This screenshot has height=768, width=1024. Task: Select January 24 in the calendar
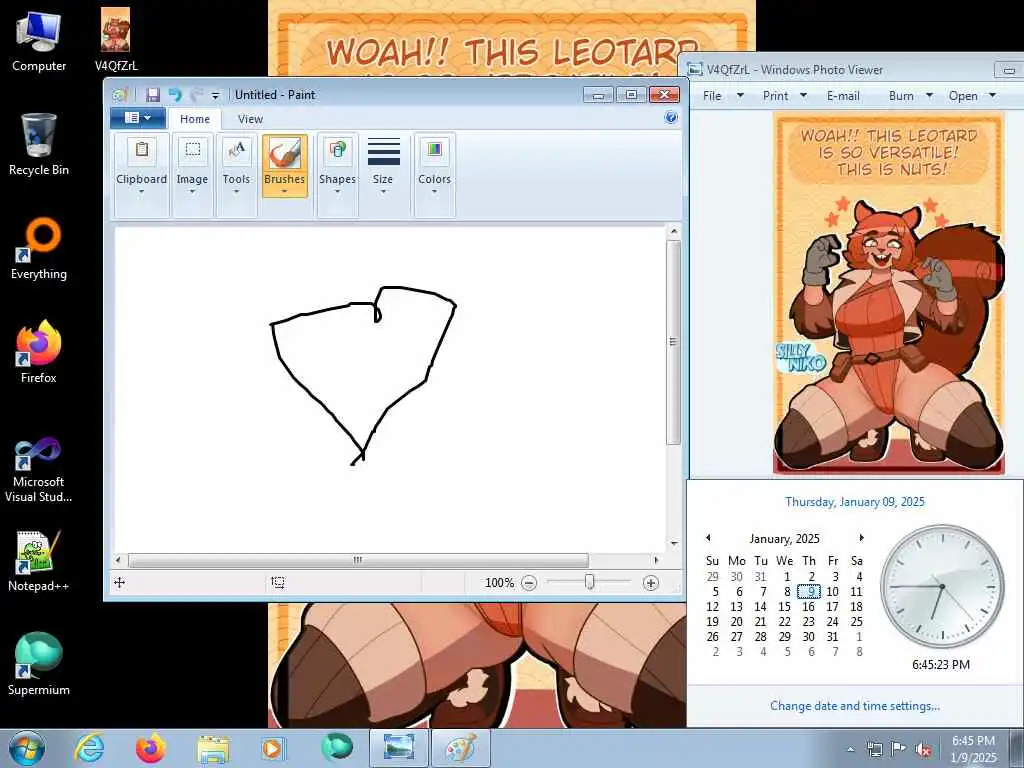(x=833, y=622)
